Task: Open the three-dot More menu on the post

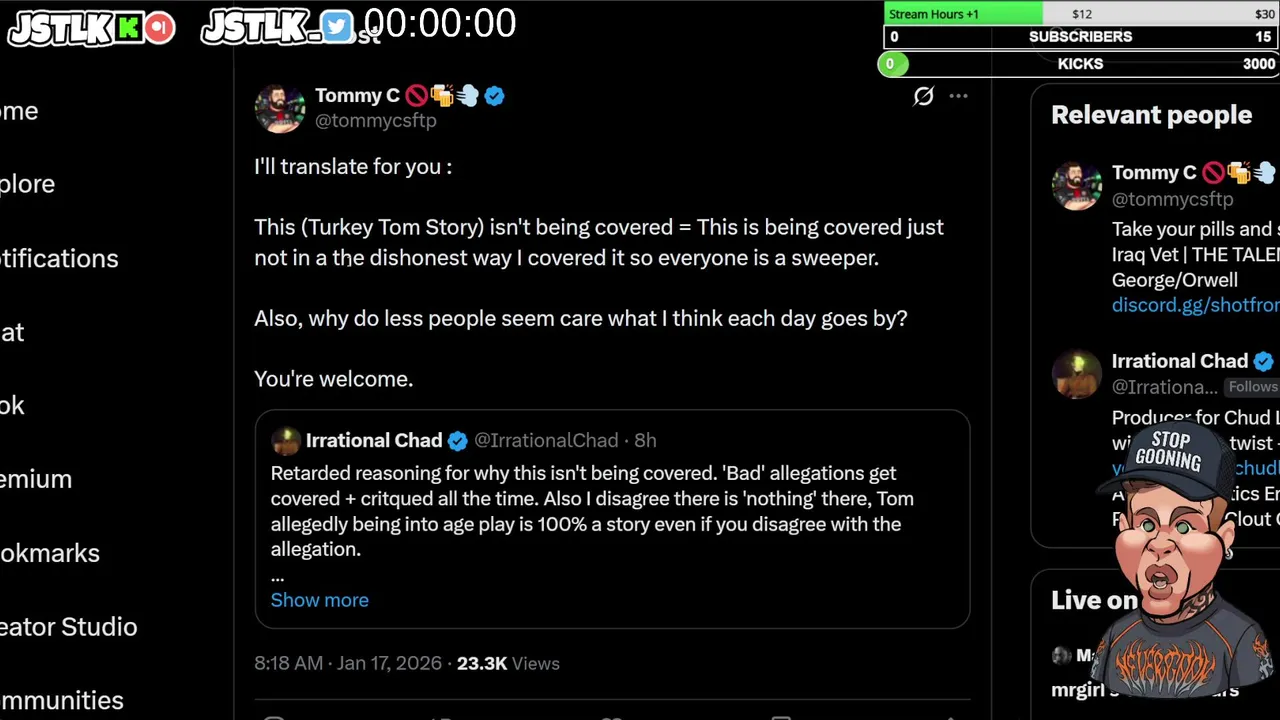Action: [958, 96]
